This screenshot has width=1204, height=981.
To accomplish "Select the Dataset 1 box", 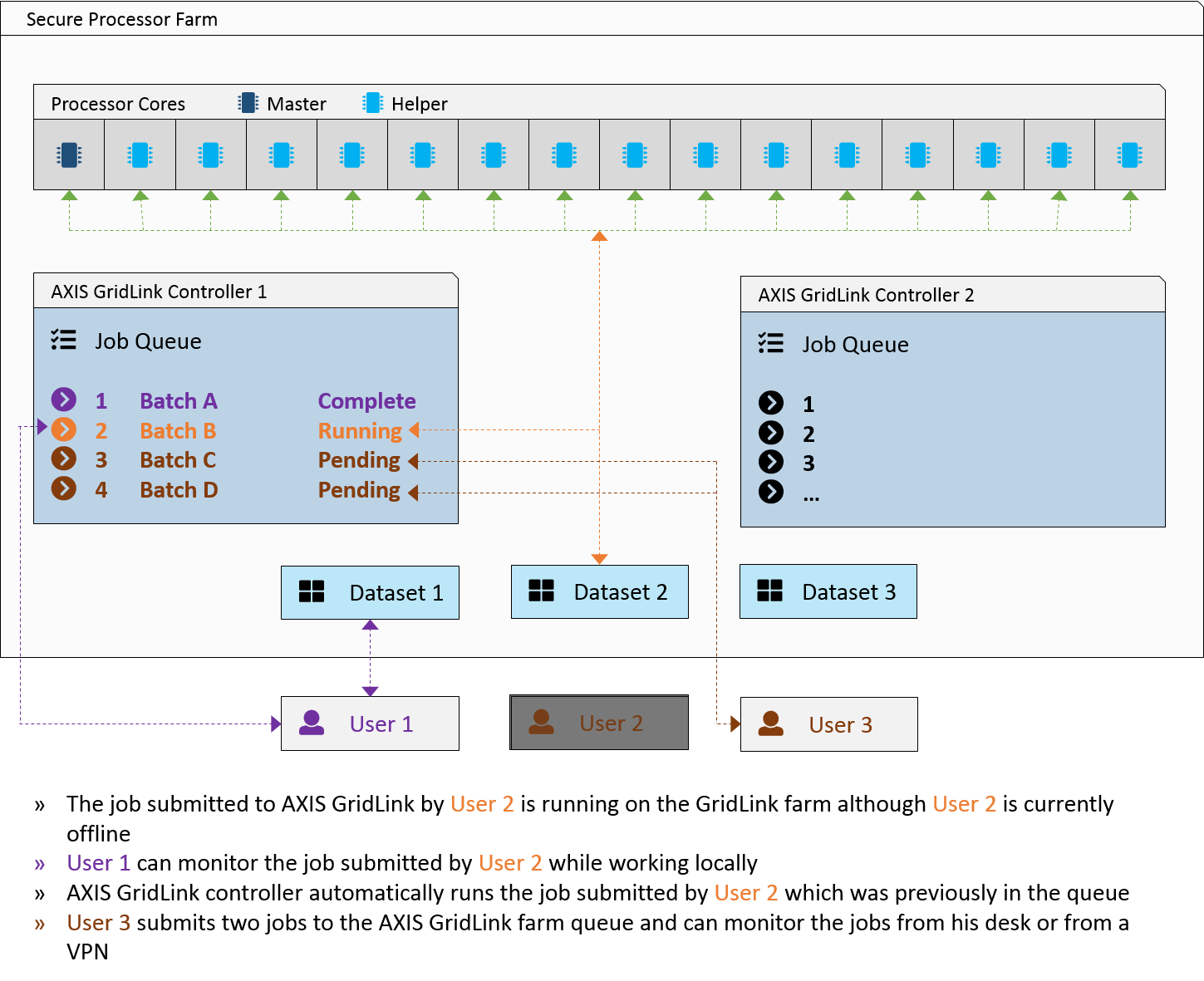I will (x=370, y=593).
